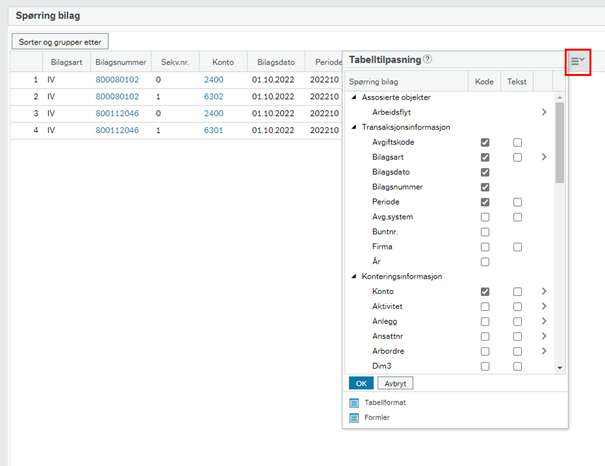Expand the Konto chevron arrow

[x=544, y=291]
